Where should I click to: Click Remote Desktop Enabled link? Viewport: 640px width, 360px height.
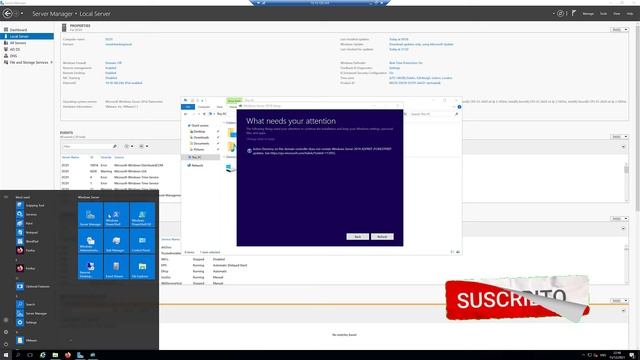pyautogui.click(x=111, y=73)
